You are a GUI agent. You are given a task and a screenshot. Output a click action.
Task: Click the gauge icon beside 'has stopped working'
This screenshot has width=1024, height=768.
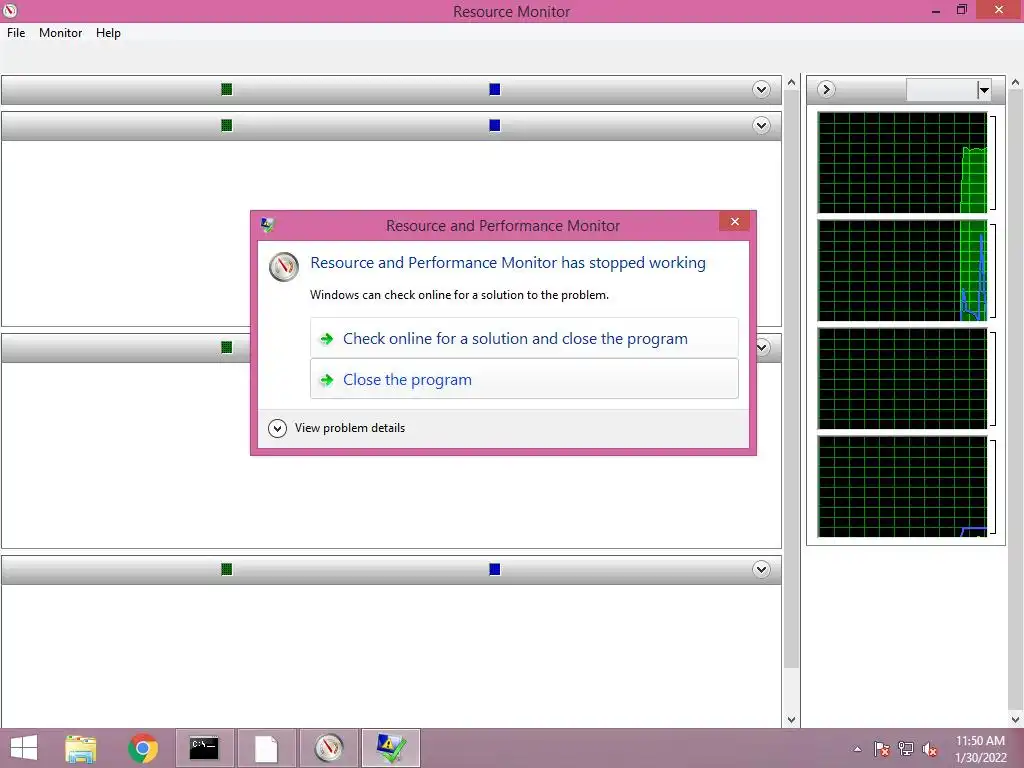pos(284,266)
